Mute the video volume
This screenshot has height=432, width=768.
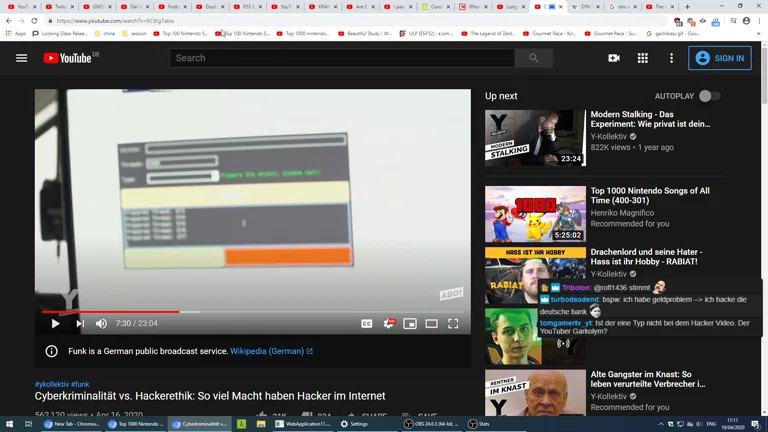click(x=101, y=324)
